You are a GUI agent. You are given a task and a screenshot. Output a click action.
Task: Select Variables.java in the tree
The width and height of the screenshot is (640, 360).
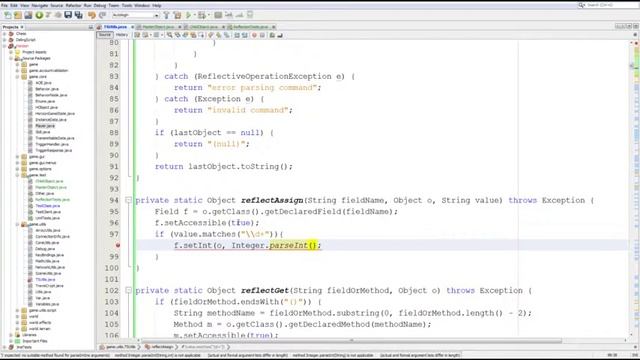(x=47, y=304)
